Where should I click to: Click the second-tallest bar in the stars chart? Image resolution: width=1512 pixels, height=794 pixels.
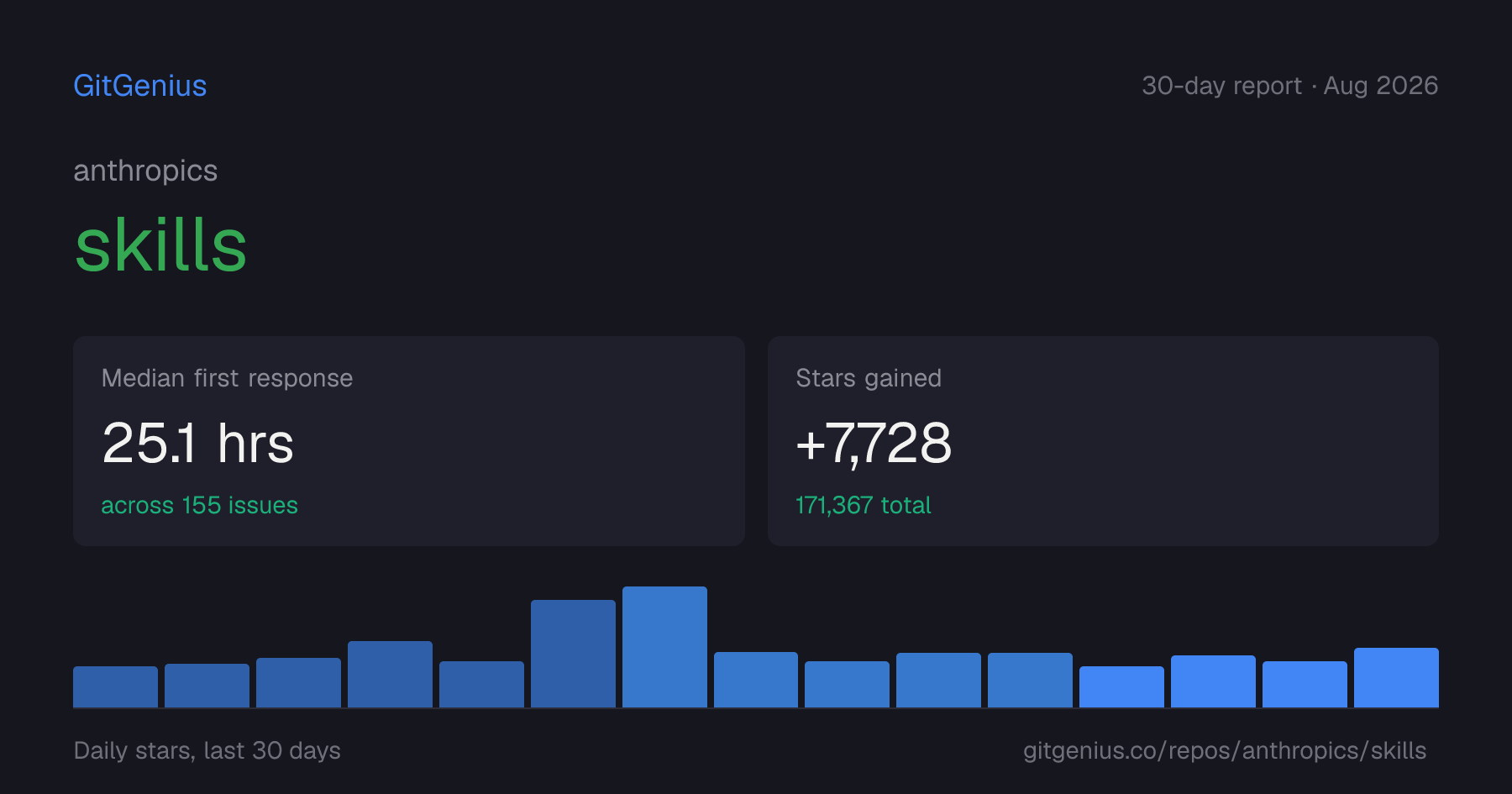[573, 654]
